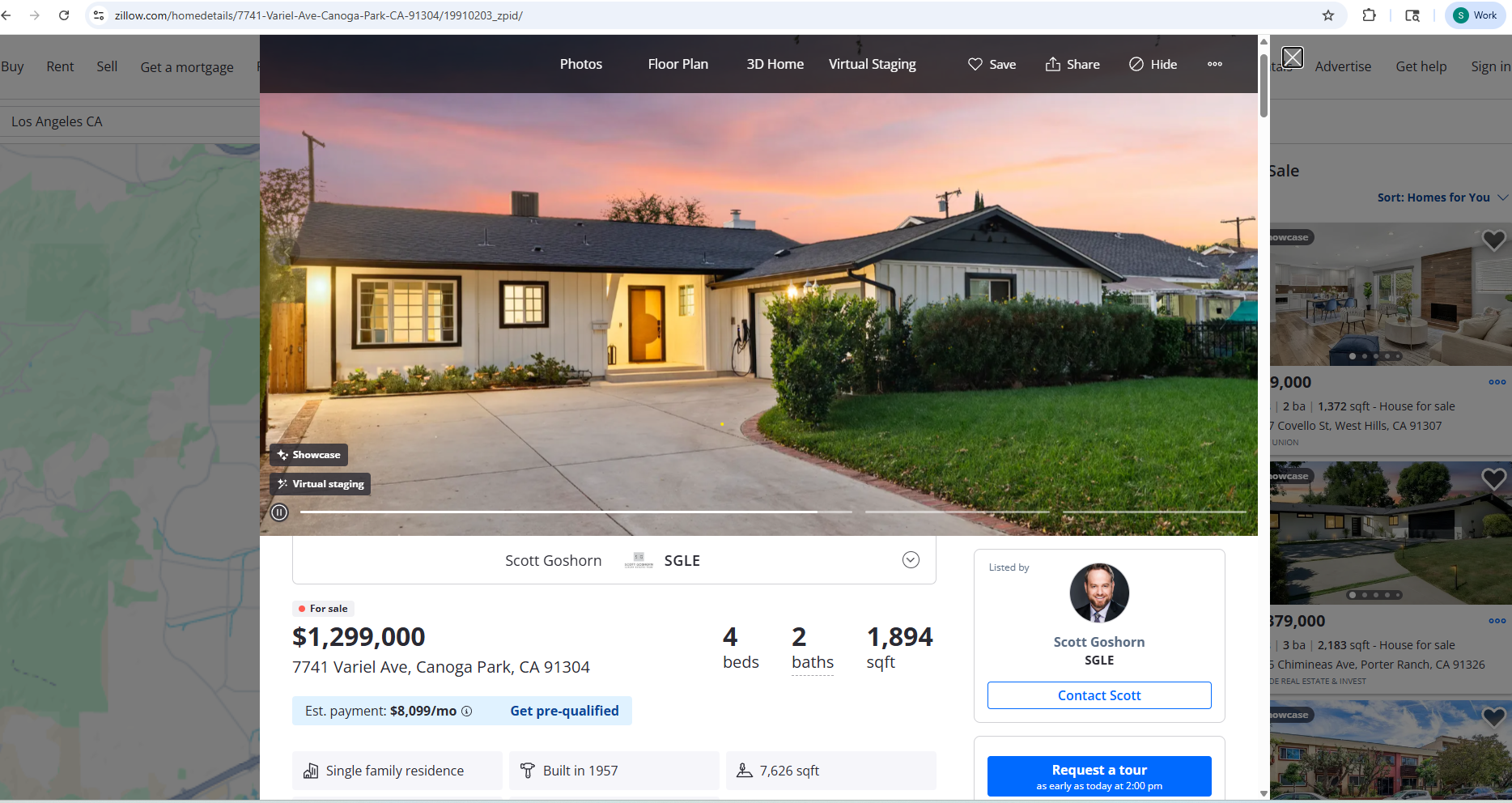
Task: Click the Contact Scott button
Action: 1099,695
